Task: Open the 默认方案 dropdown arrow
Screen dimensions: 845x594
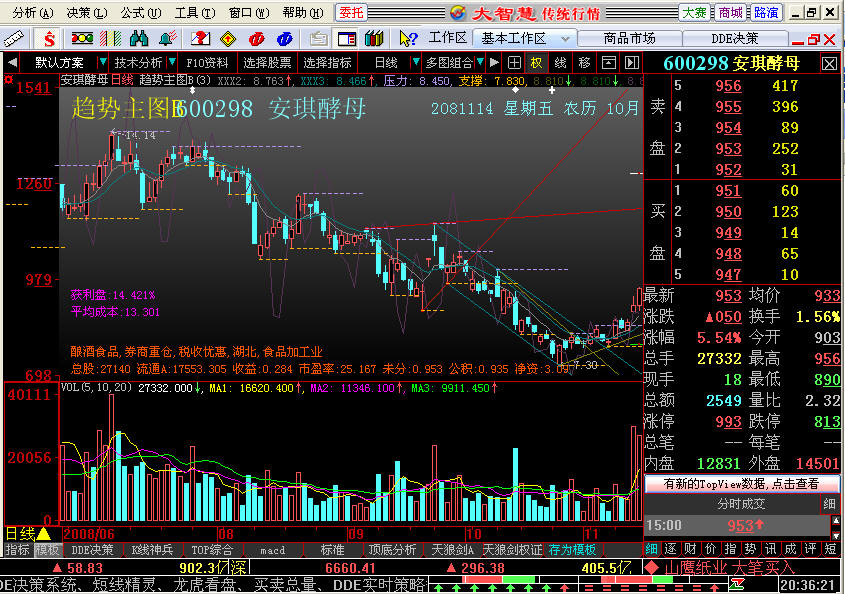Action: pos(102,63)
